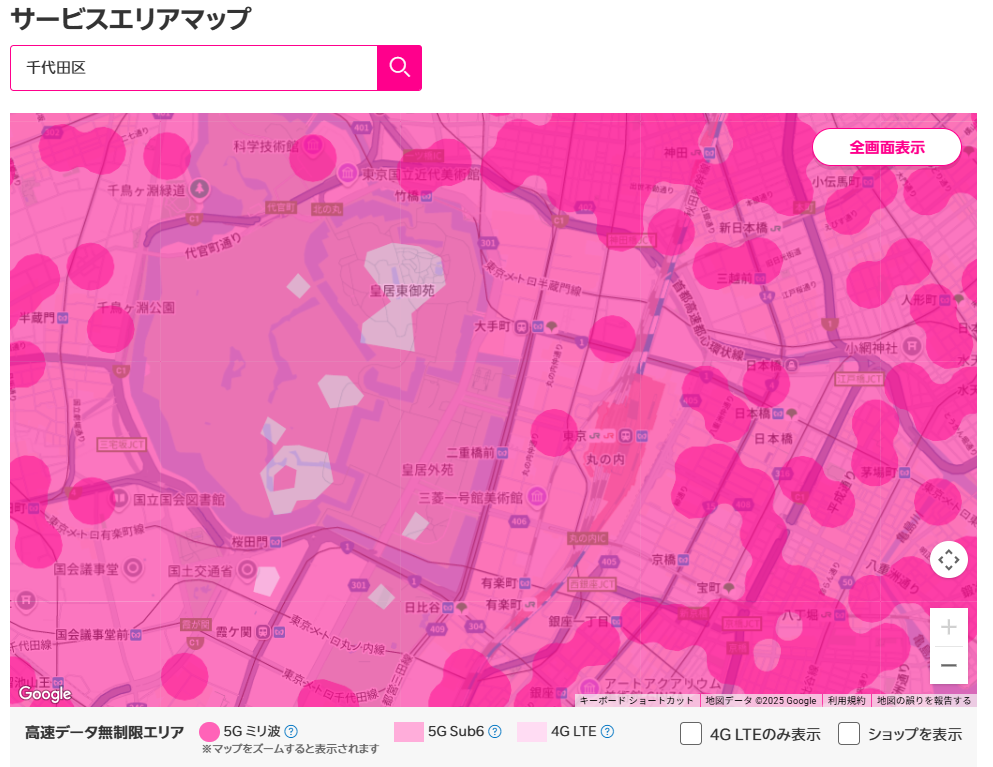Click the 科学技術館 museum marker
Viewport: 993px width, 767px height.
(x=312, y=146)
